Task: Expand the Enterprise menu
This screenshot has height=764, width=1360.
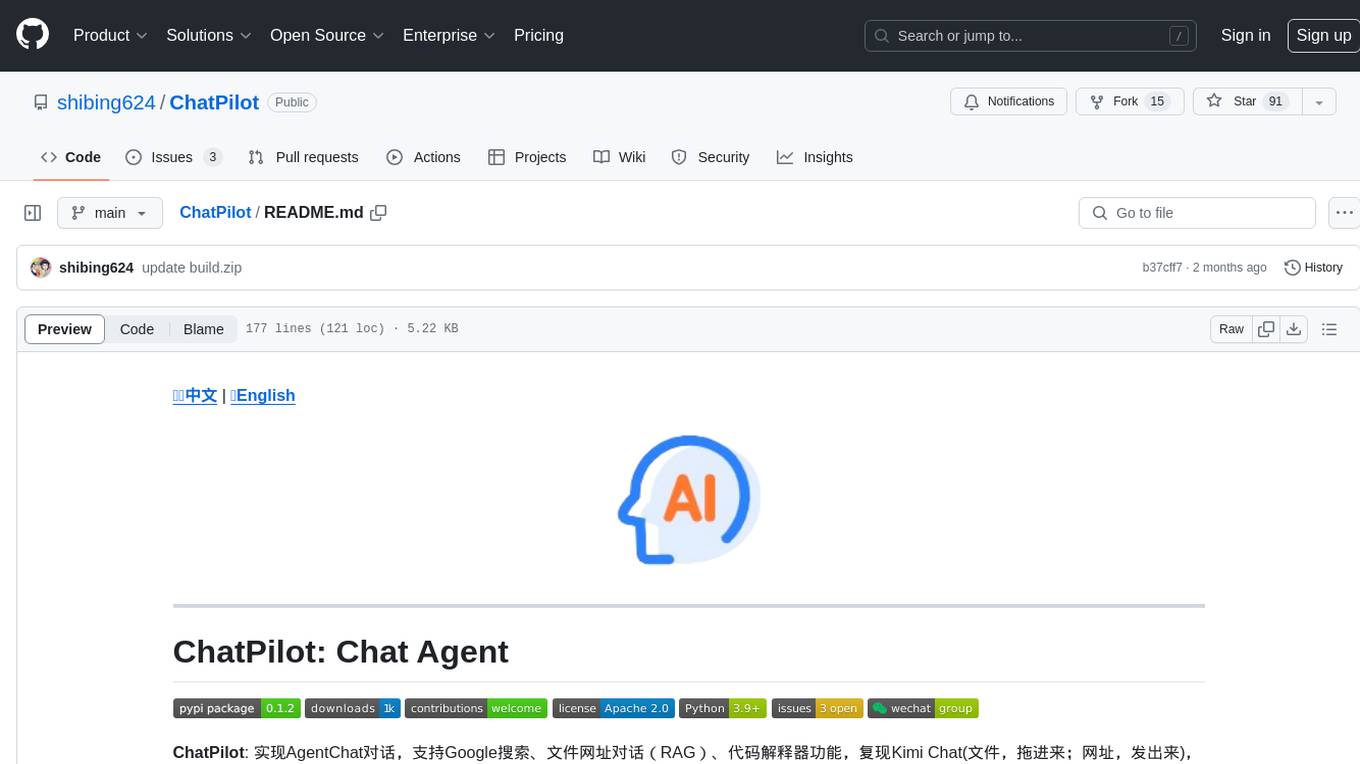Action: point(449,35)
